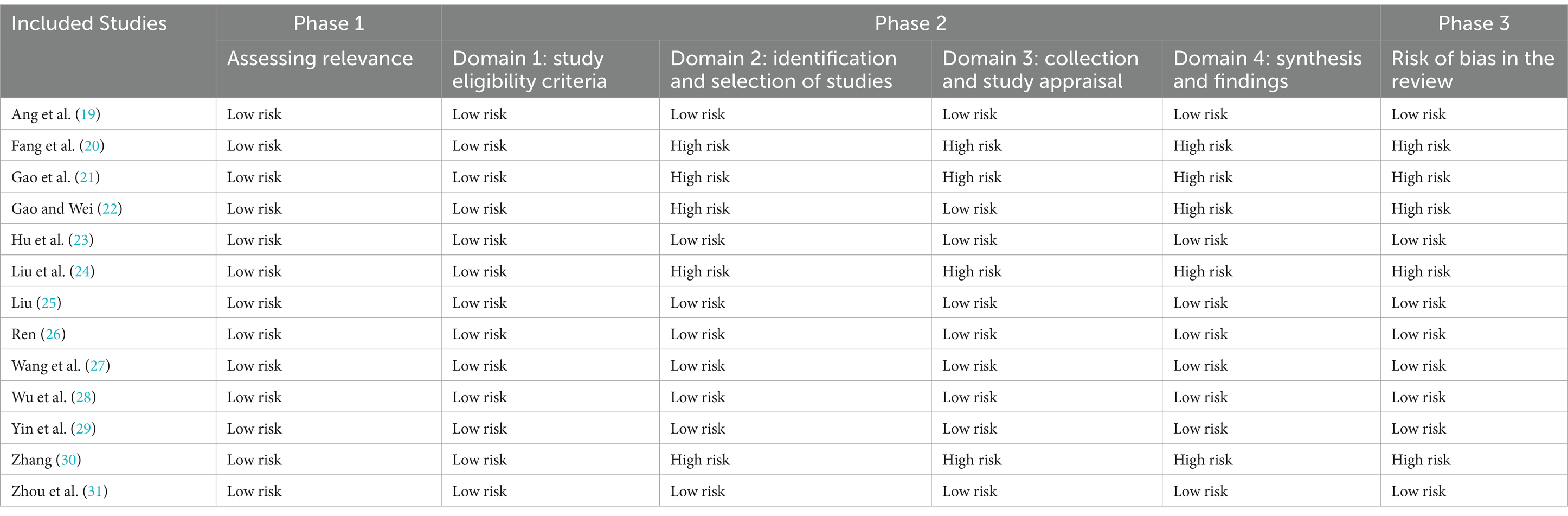The image size is (1568, 516).
Task: Open reference 20 beside Fang et al.
Action: (x=92, y=146)
